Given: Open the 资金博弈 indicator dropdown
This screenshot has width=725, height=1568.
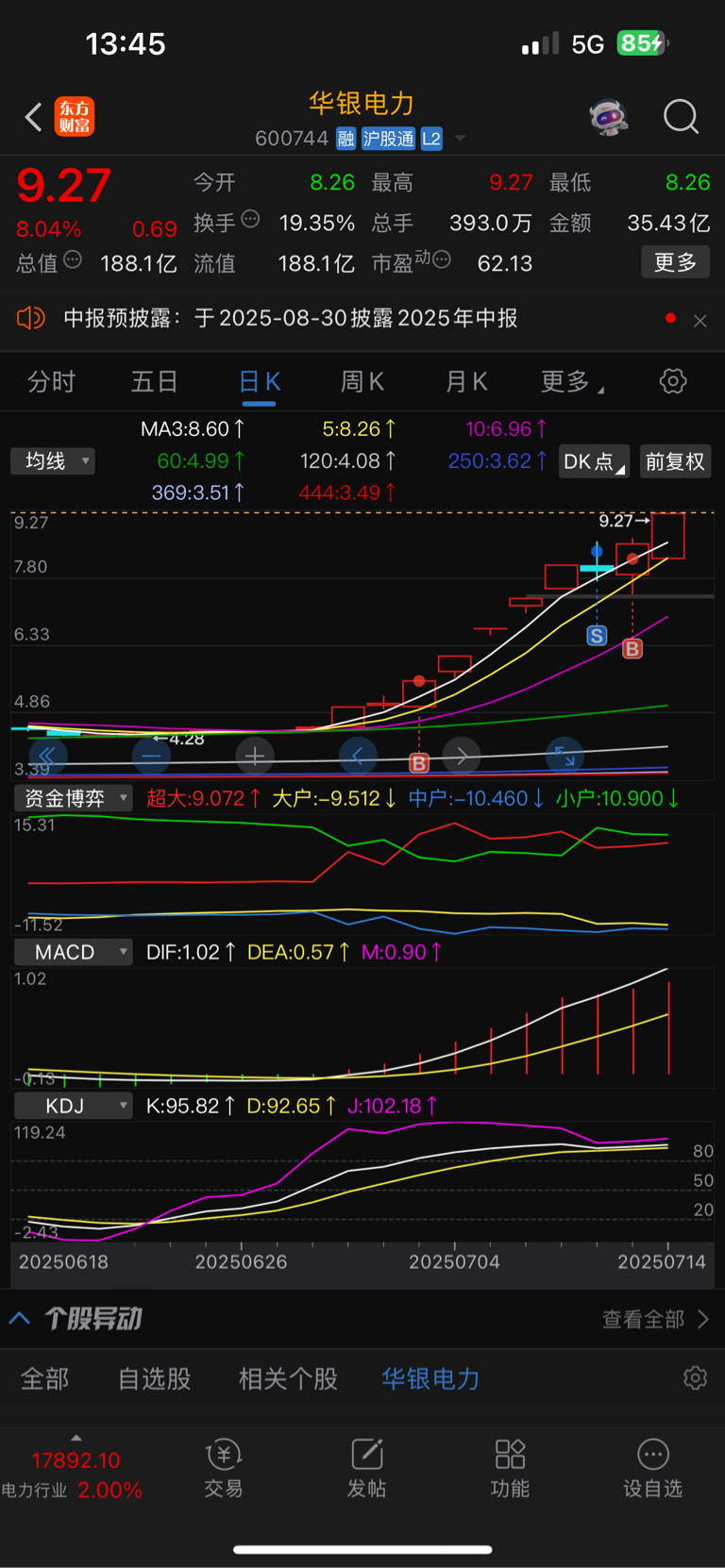Looking at the screenshot, I should (73, 798).
